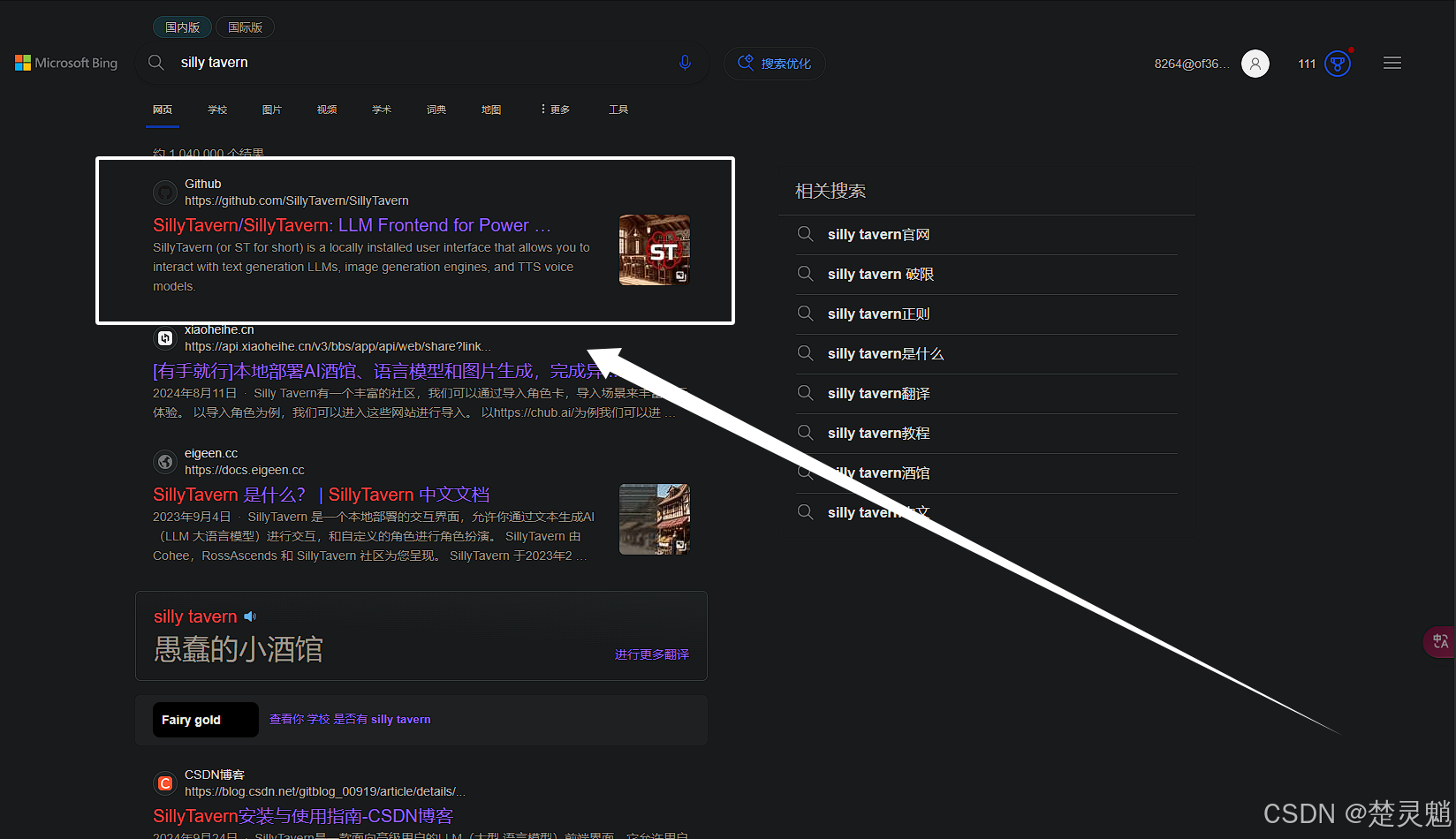The image size is (1456, 839).
Task: Search related term silly tavern 破限
Action: click(x=881, y=274)
